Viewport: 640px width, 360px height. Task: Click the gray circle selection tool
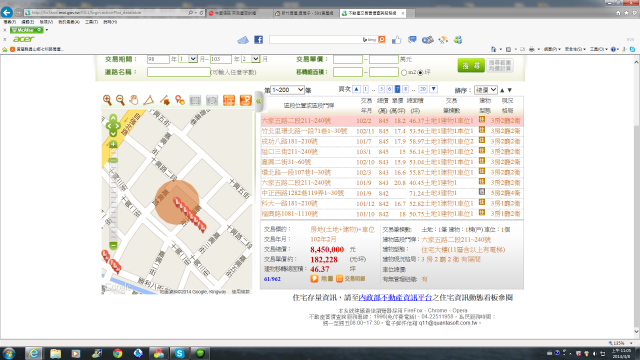point(212,100)
